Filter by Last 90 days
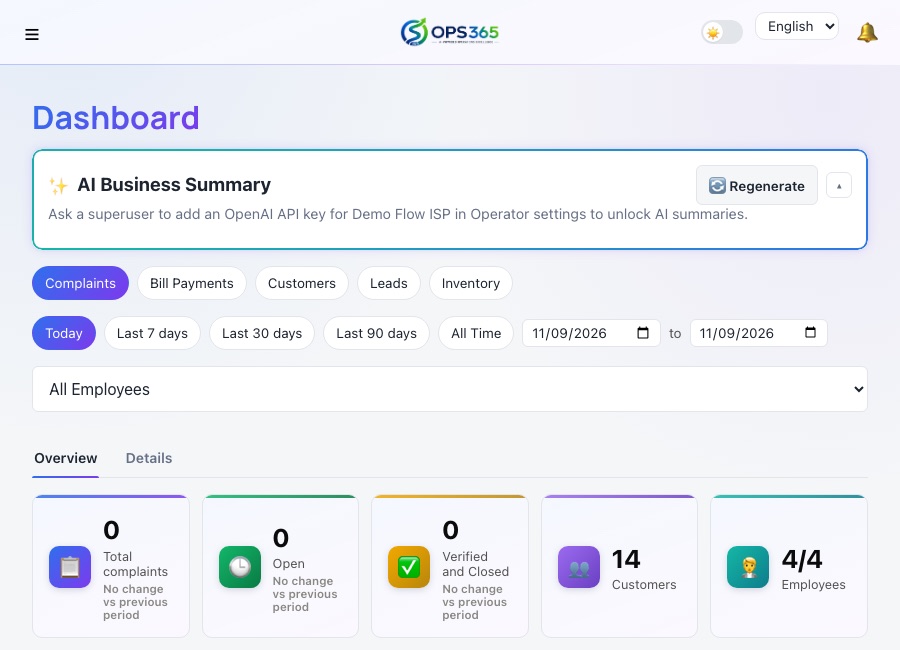The image size is (900, 650). [377, 333]
